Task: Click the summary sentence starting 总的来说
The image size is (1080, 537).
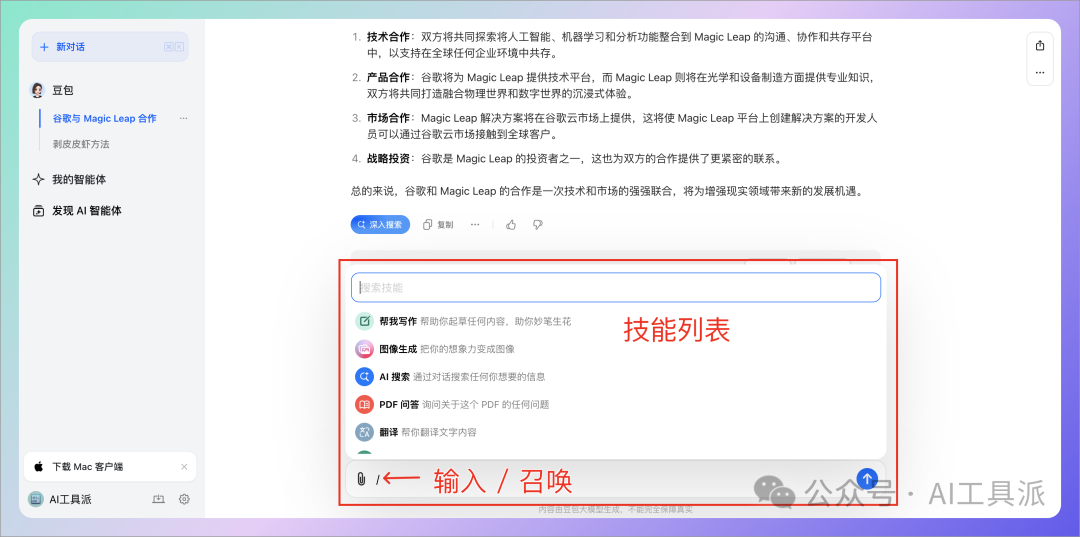Action: tap(607, 191)
